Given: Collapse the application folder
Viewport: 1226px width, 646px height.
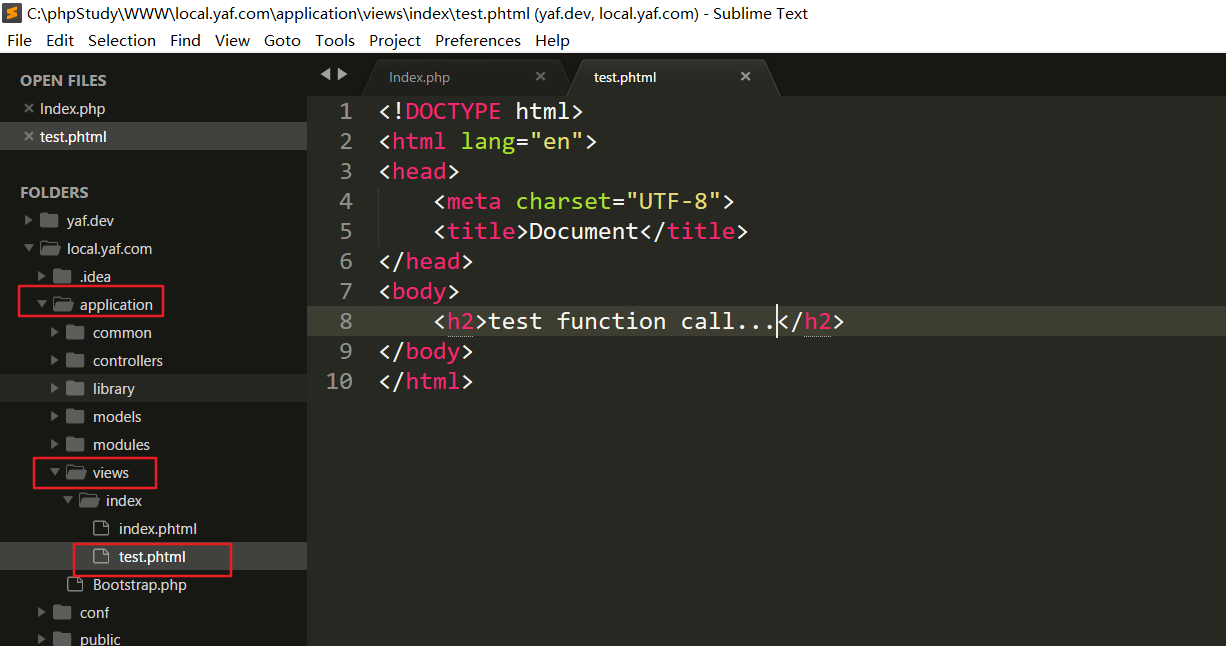Looking at the screenshot, I should [x=42, y=304].
